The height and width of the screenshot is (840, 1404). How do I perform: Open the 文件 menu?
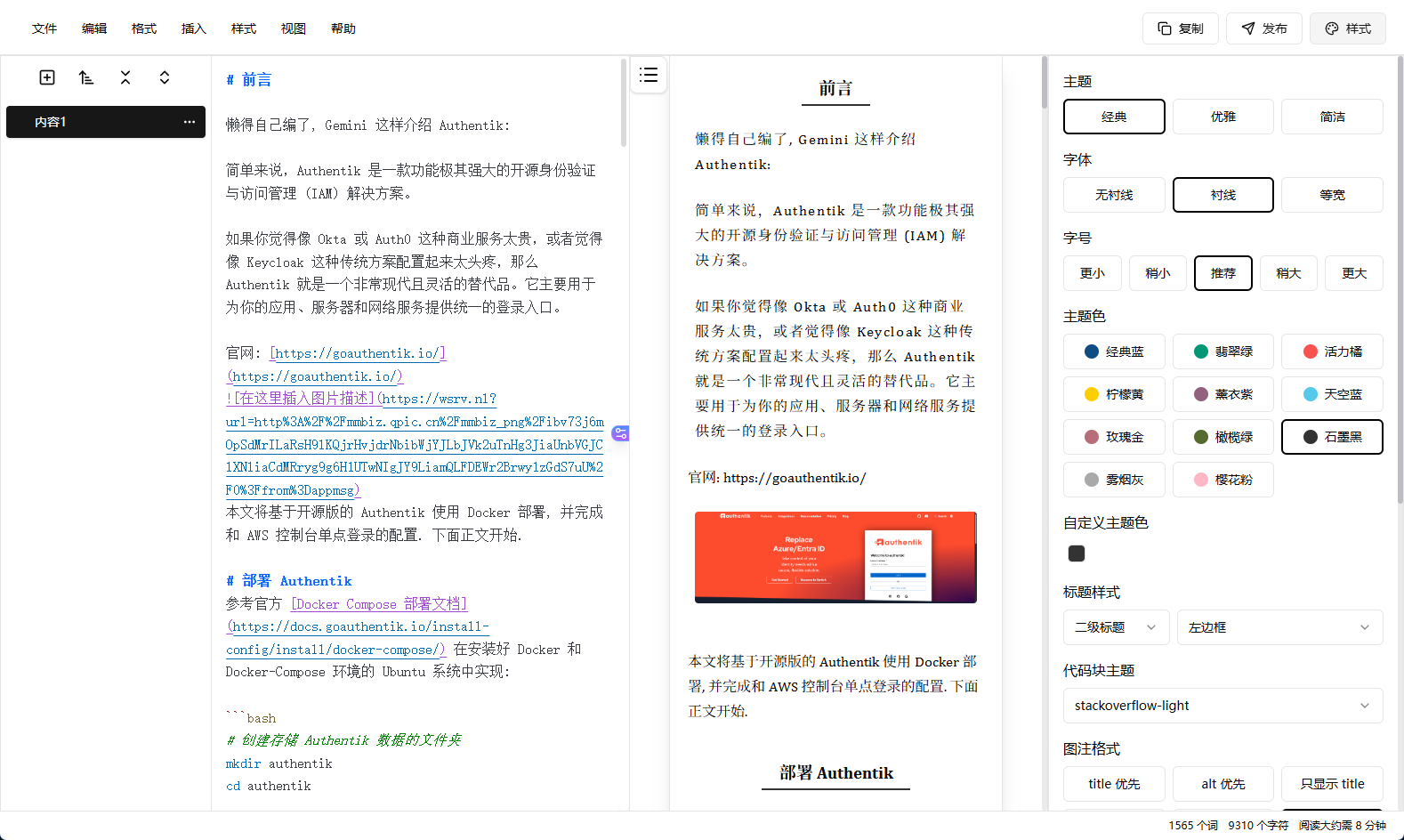tap(44, 28)
